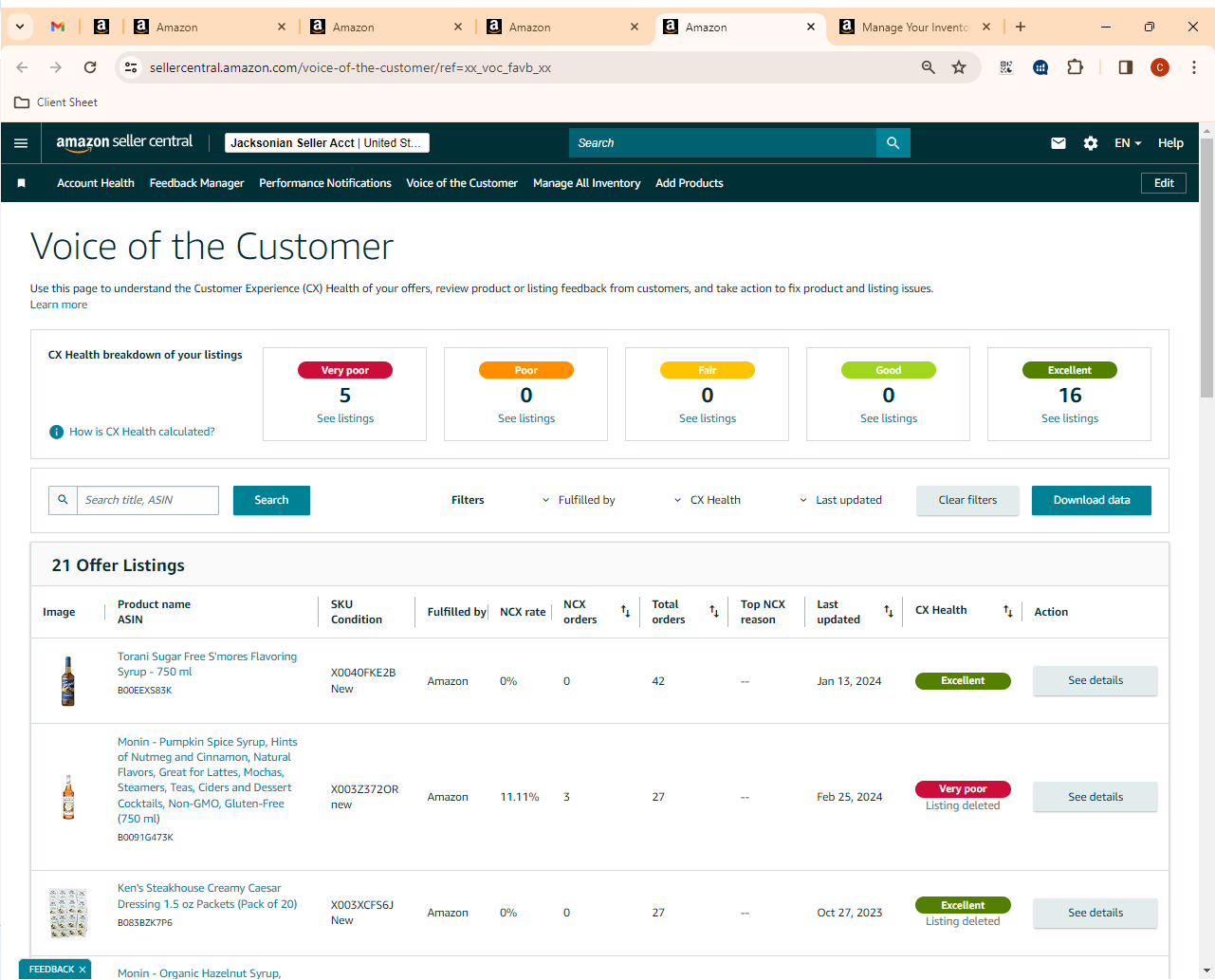Click the teal Search button
The width and height of the screenshot is (1215, 980).
pos(271,500)
